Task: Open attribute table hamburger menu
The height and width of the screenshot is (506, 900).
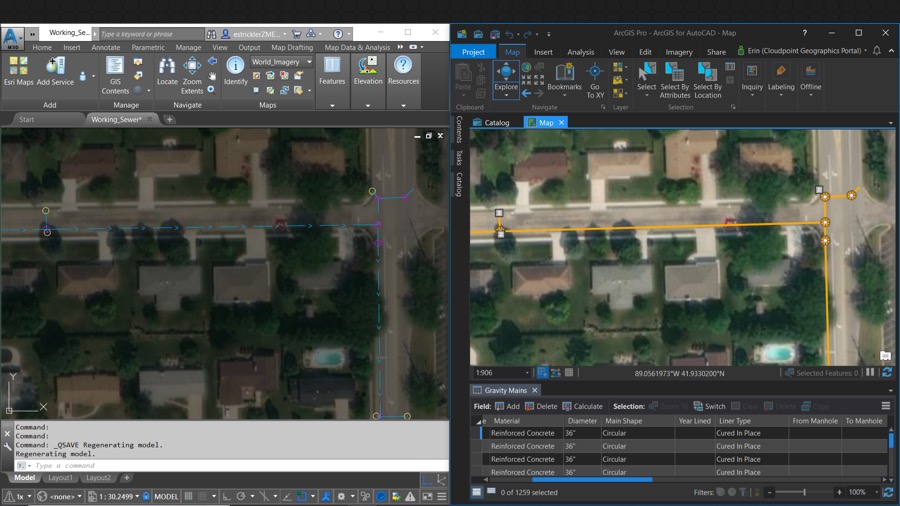Action: (886, 406)
